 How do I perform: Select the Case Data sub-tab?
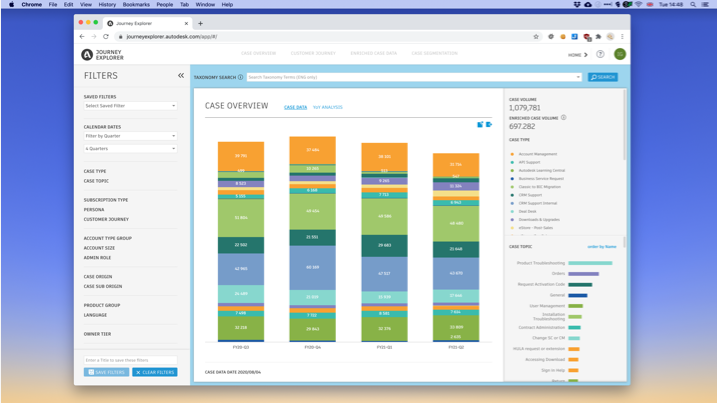295,107
